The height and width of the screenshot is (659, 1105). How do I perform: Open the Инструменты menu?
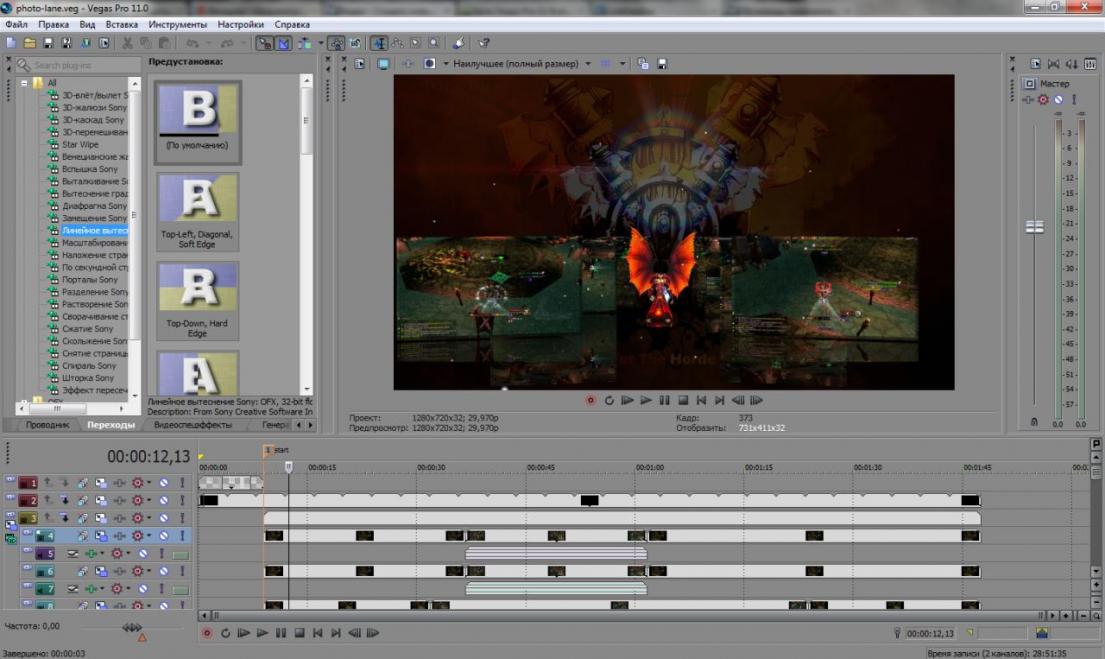[x=177, y=24]
